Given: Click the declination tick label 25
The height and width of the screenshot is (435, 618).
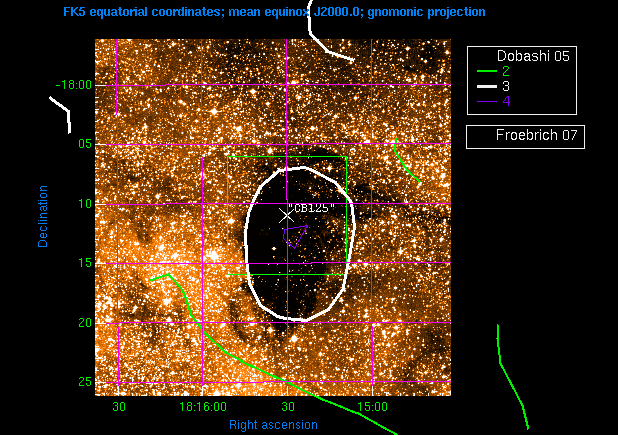Looking at the screenshot, I should [85, 381].
